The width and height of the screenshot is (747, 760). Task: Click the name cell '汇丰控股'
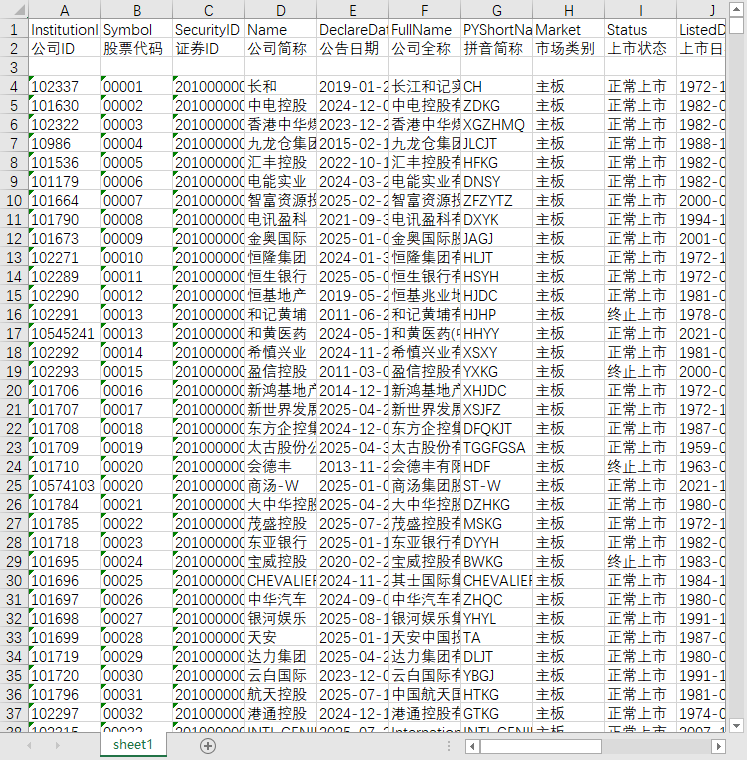coord(281,162)
